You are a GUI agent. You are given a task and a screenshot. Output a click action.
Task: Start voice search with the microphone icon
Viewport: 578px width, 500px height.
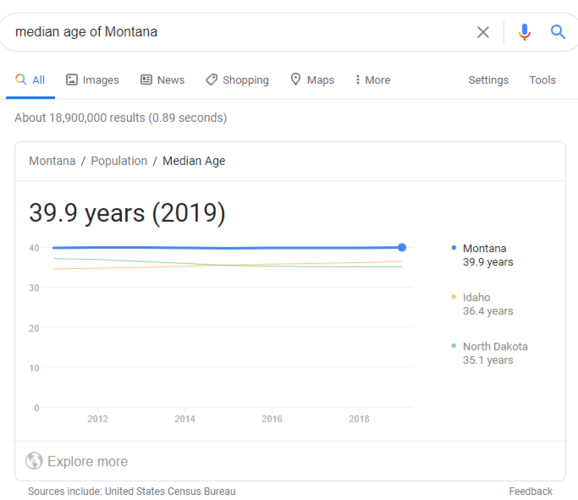coord(524,32)
